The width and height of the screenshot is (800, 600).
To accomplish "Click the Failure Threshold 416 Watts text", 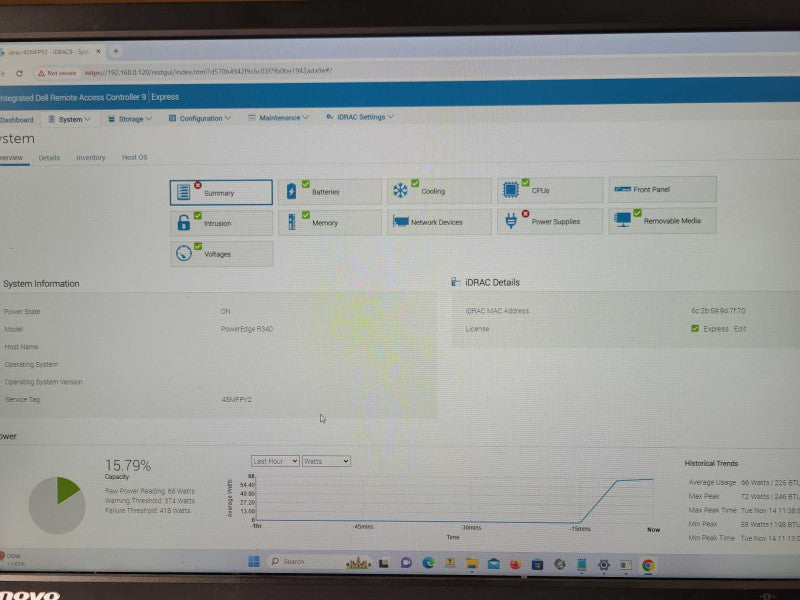I will click(147, 510).
